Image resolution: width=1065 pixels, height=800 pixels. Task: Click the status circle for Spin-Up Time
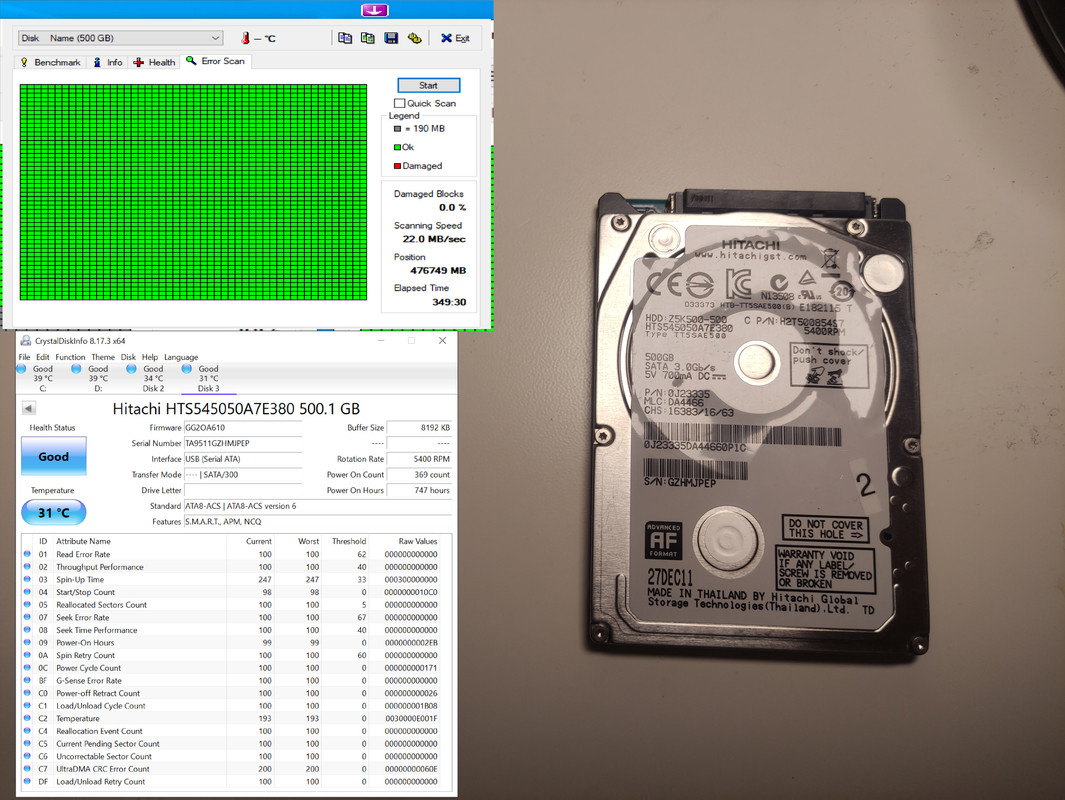(x=27, y=579)
